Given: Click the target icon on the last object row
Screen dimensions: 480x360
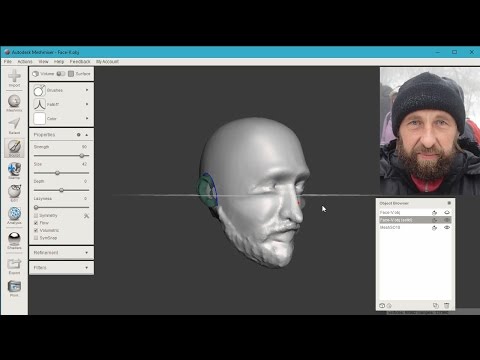Looking at the screenshot, I should coord(434,228).
